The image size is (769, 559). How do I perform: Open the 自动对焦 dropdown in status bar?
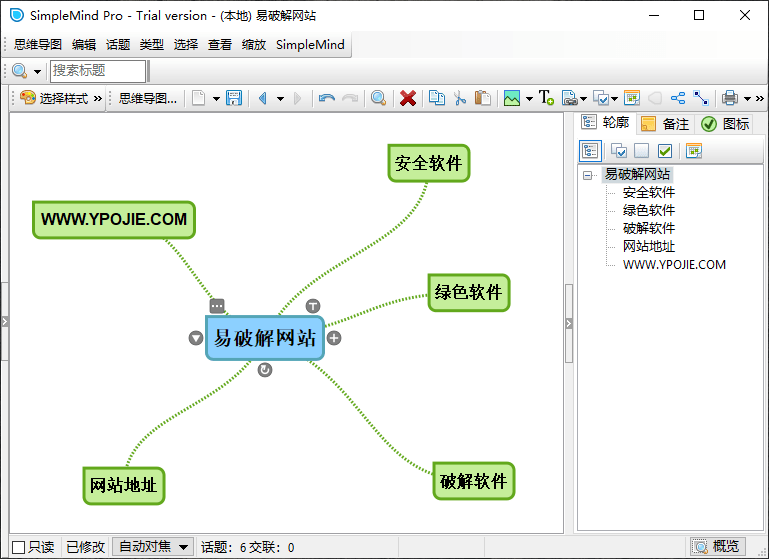[152, 546]
